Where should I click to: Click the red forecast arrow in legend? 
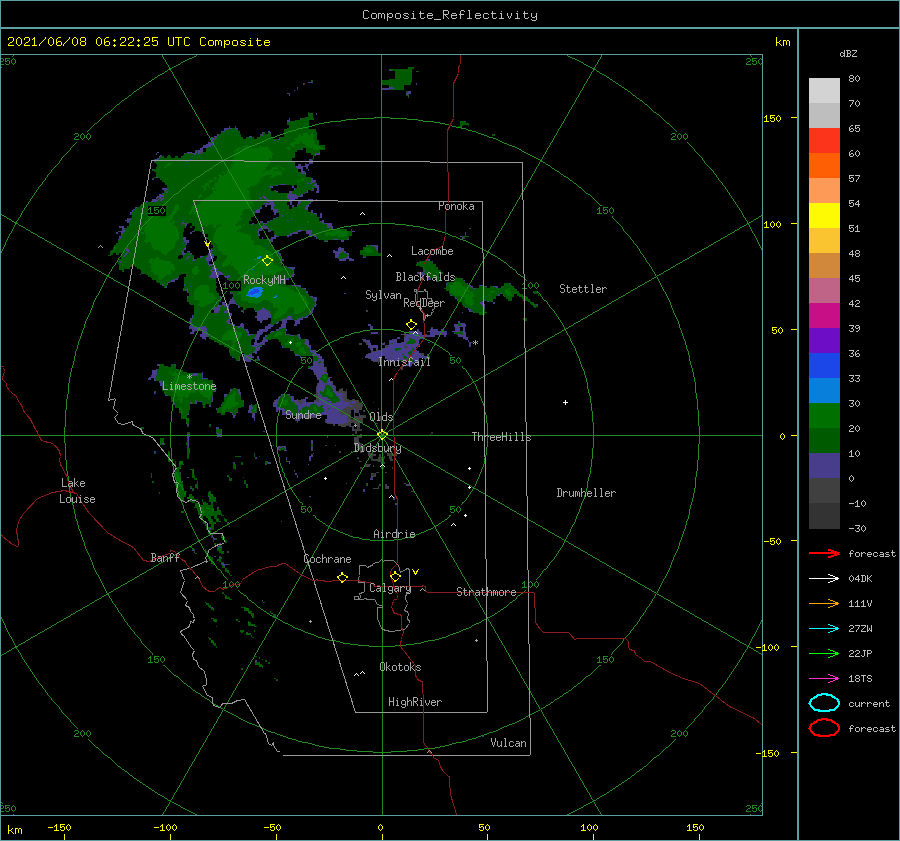(x=824, y=553)
